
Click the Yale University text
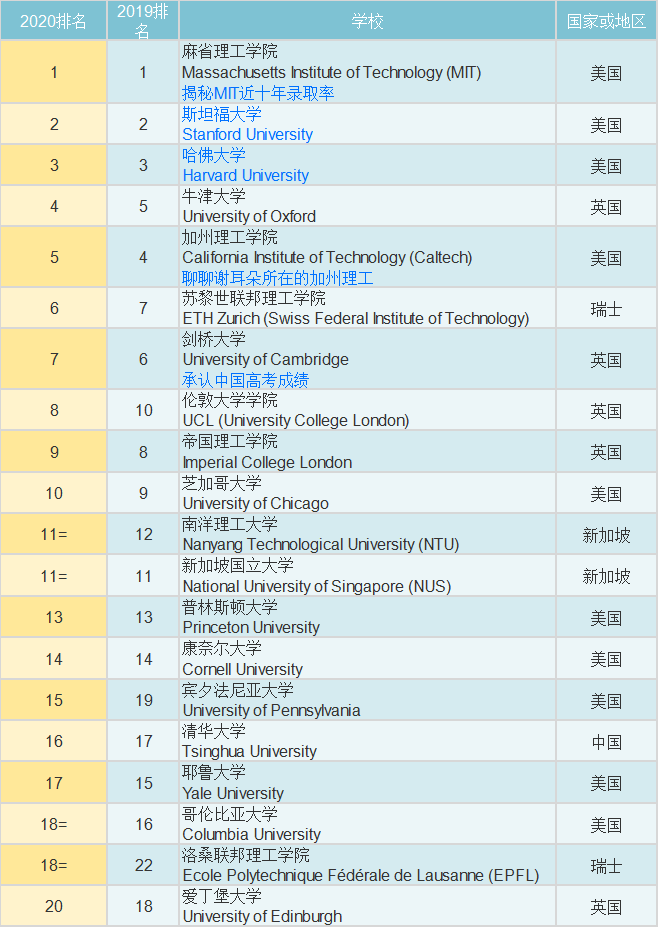pos(233,793)
